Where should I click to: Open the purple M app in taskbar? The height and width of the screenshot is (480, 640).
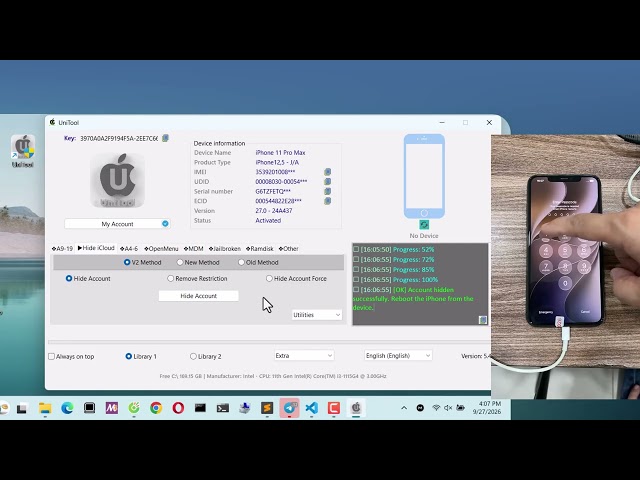(111, 408)
